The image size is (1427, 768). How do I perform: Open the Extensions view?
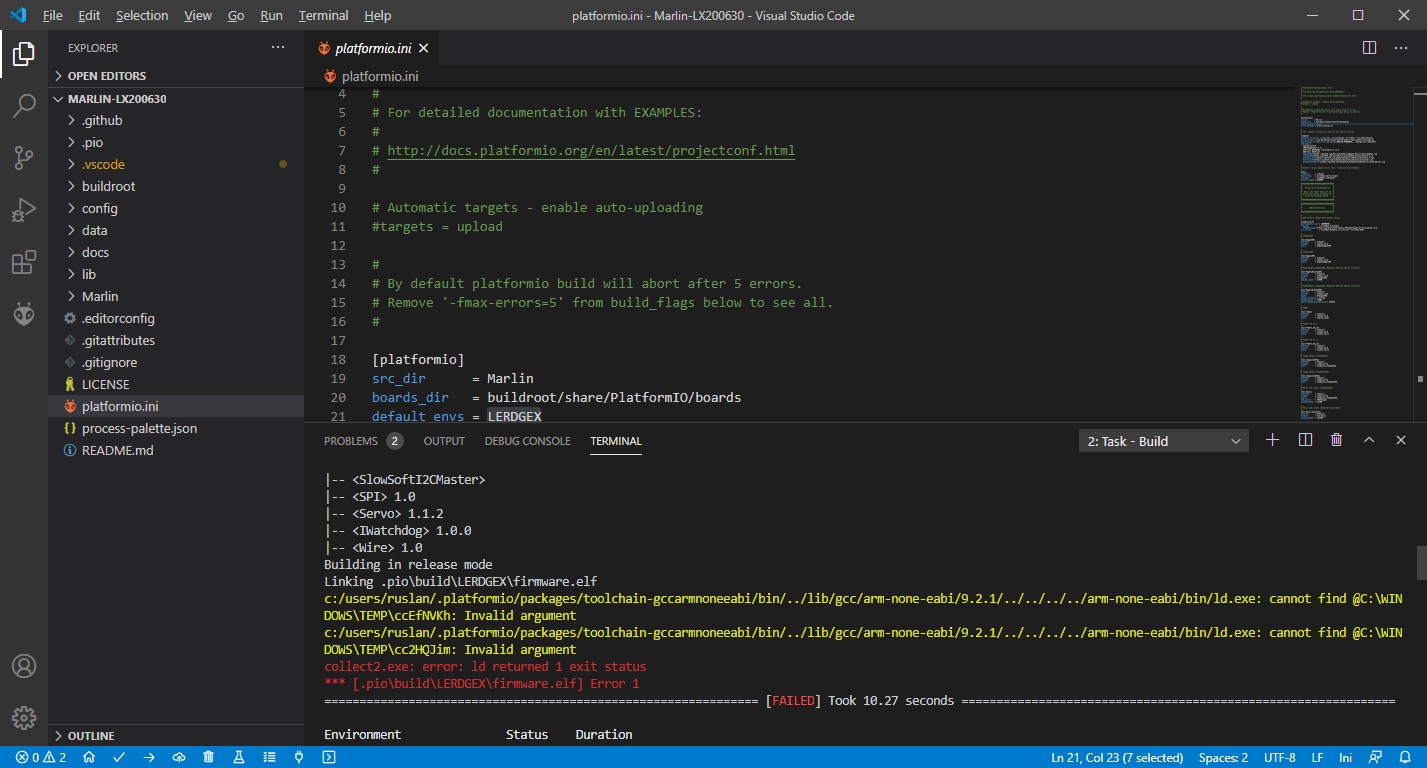[x=24, y=262]
